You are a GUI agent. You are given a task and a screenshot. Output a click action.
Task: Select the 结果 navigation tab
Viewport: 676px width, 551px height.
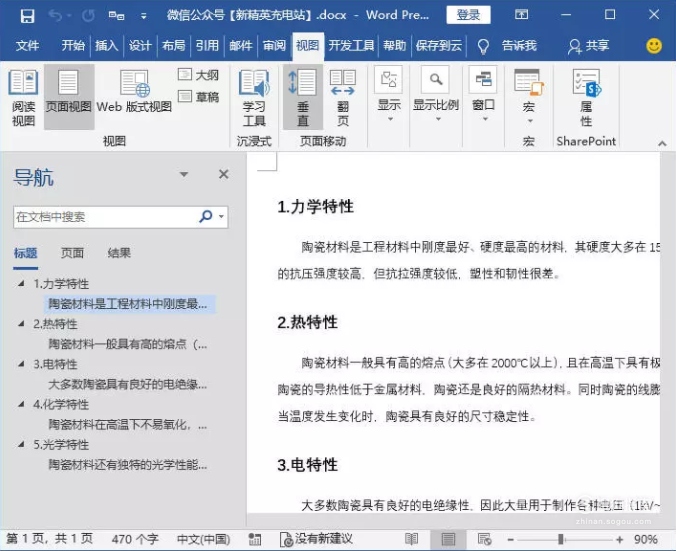coord(119,253)
